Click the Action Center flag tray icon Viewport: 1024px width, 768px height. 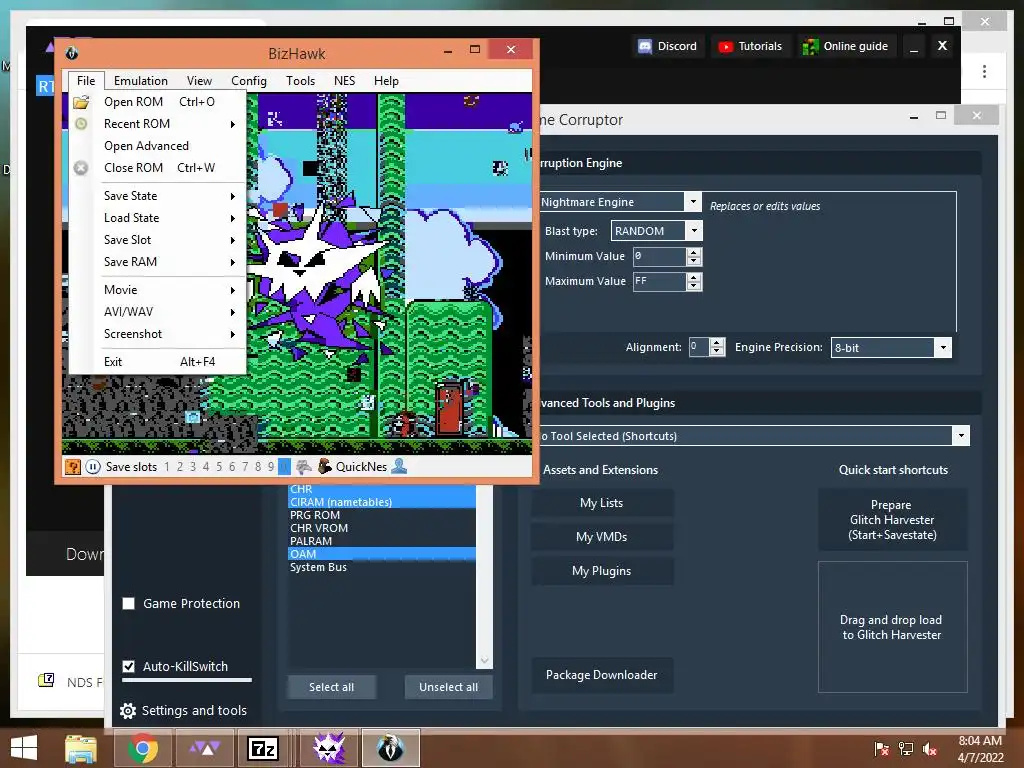click(882, 749)
